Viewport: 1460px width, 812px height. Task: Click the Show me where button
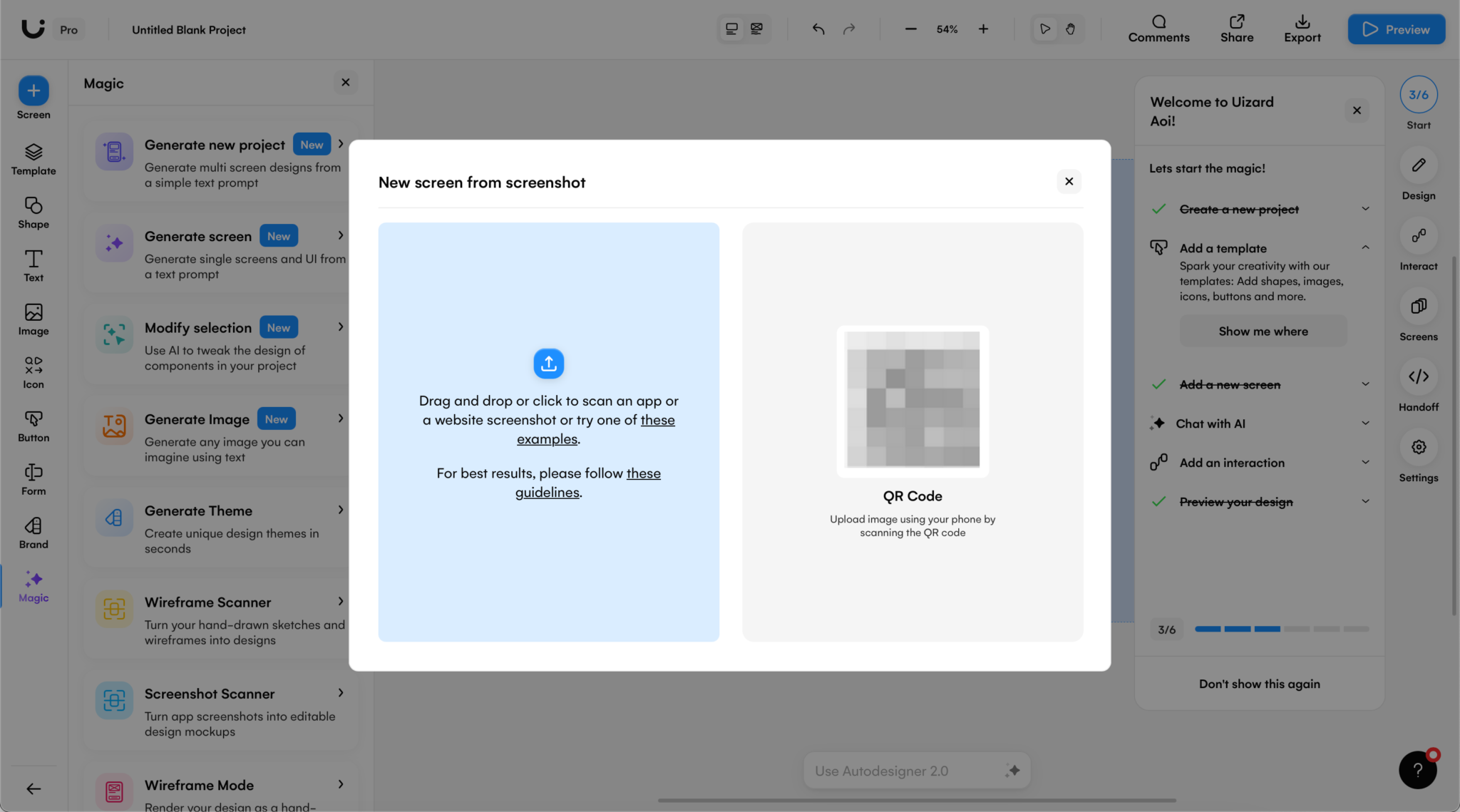point(1263,332)
